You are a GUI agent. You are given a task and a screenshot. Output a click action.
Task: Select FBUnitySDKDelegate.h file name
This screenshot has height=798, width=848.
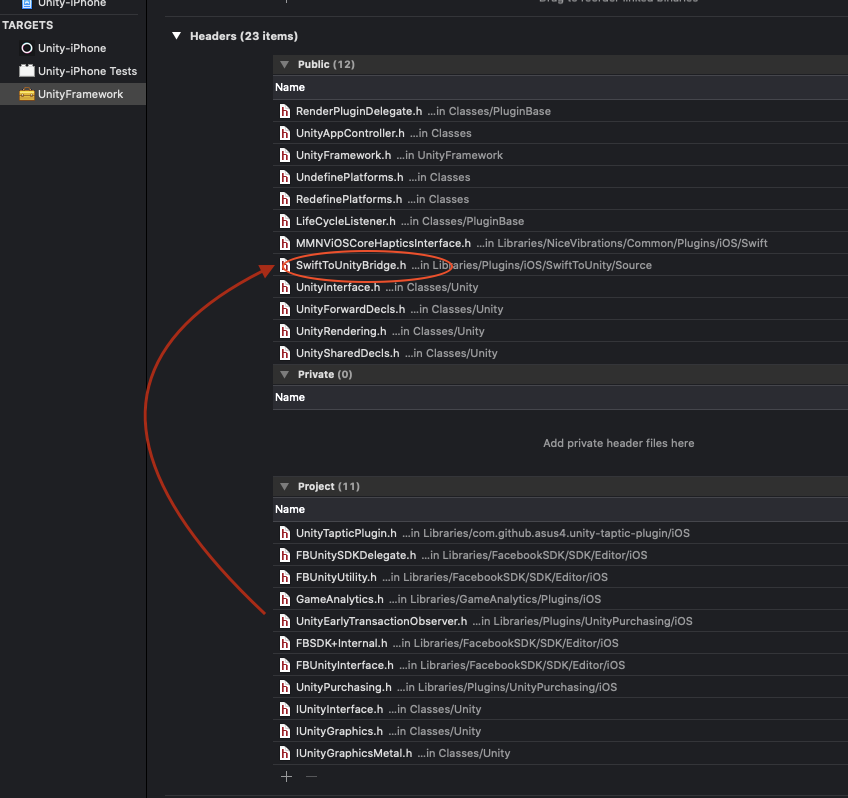pyautogui.click(x=356, y=555)
